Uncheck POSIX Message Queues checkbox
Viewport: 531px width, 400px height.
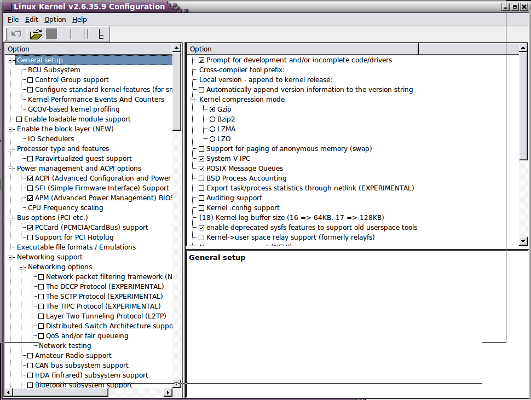tap(201, 168)
